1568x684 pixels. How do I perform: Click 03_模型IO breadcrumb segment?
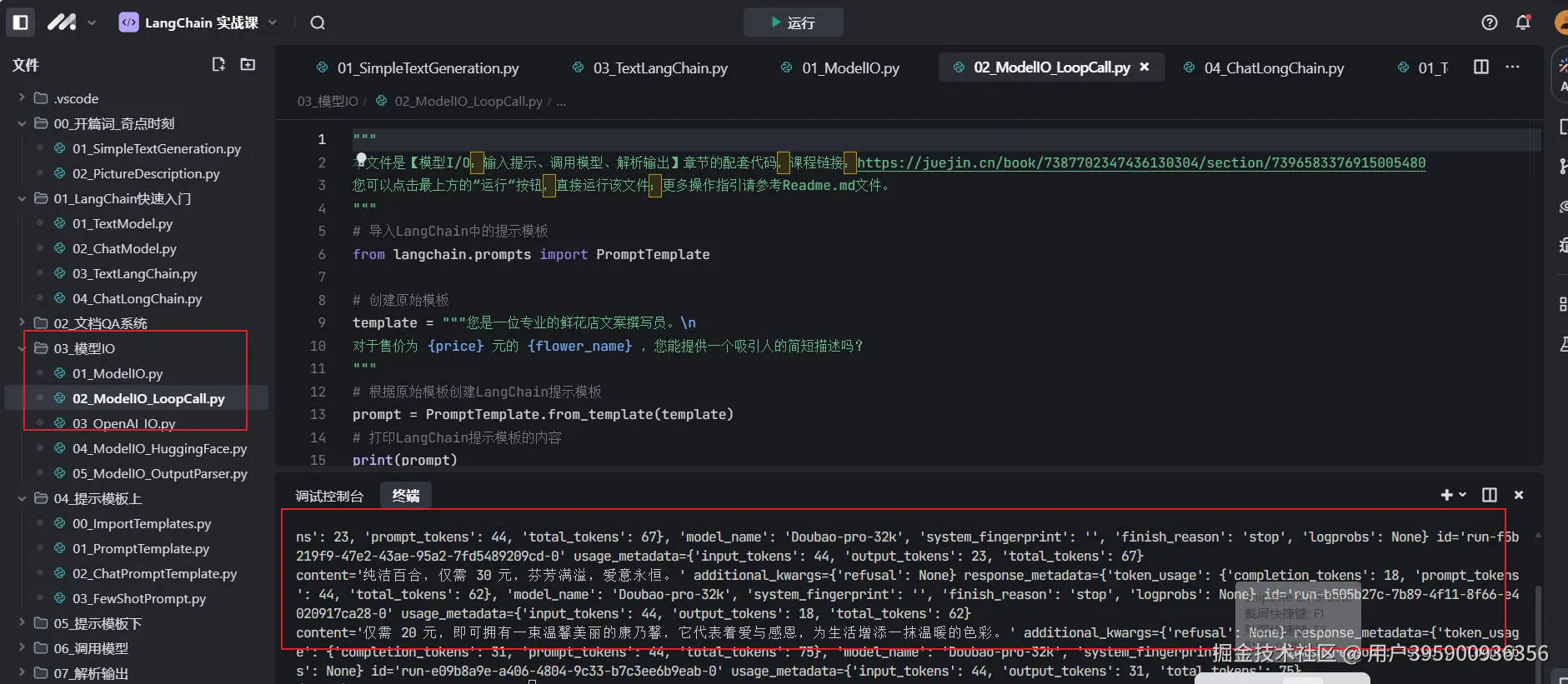coord(328,101)
